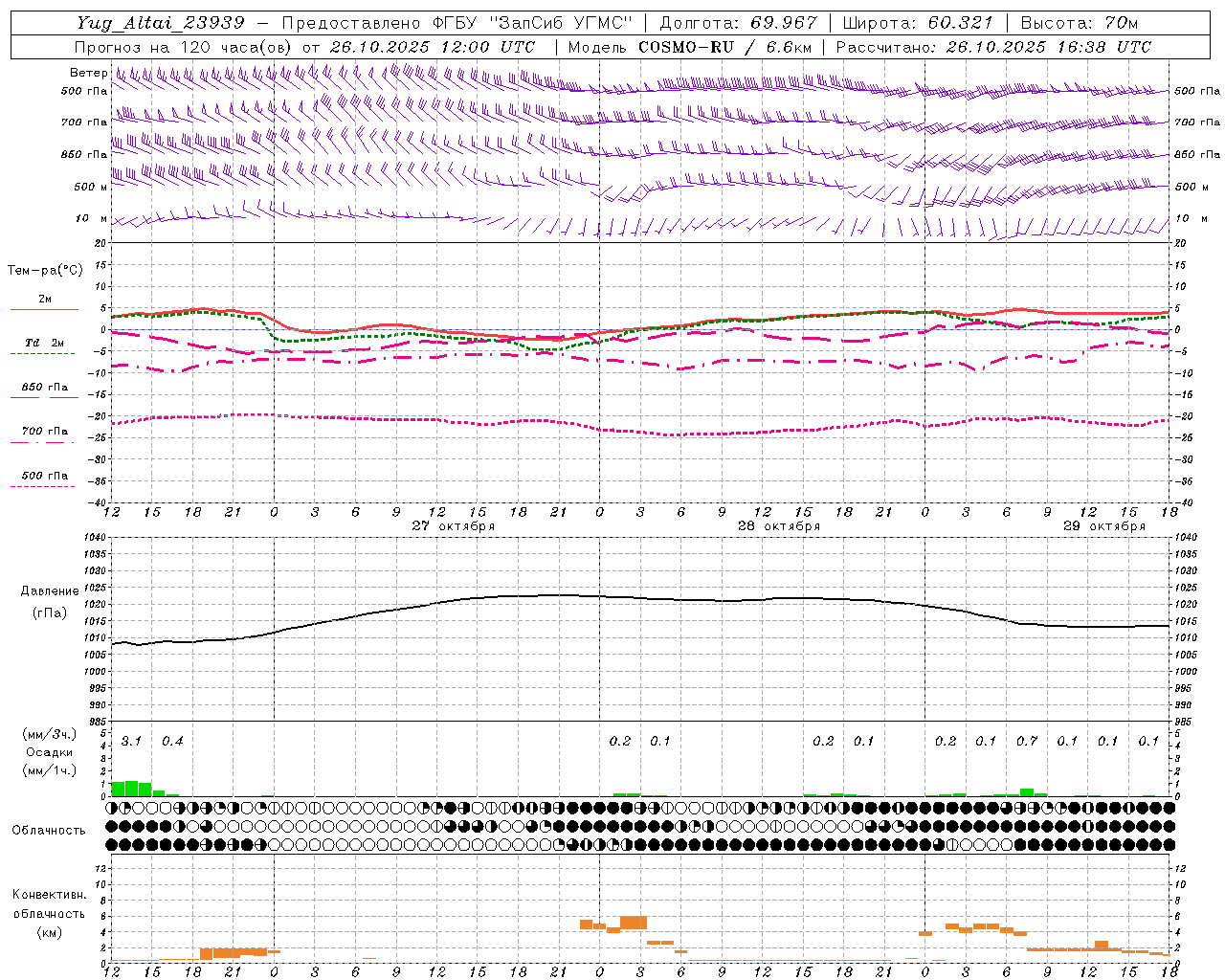Click the dotted pink line sample under "500 гПа" legend
The width and height of the screenshot is (1225, 980).
coord(43,486)
